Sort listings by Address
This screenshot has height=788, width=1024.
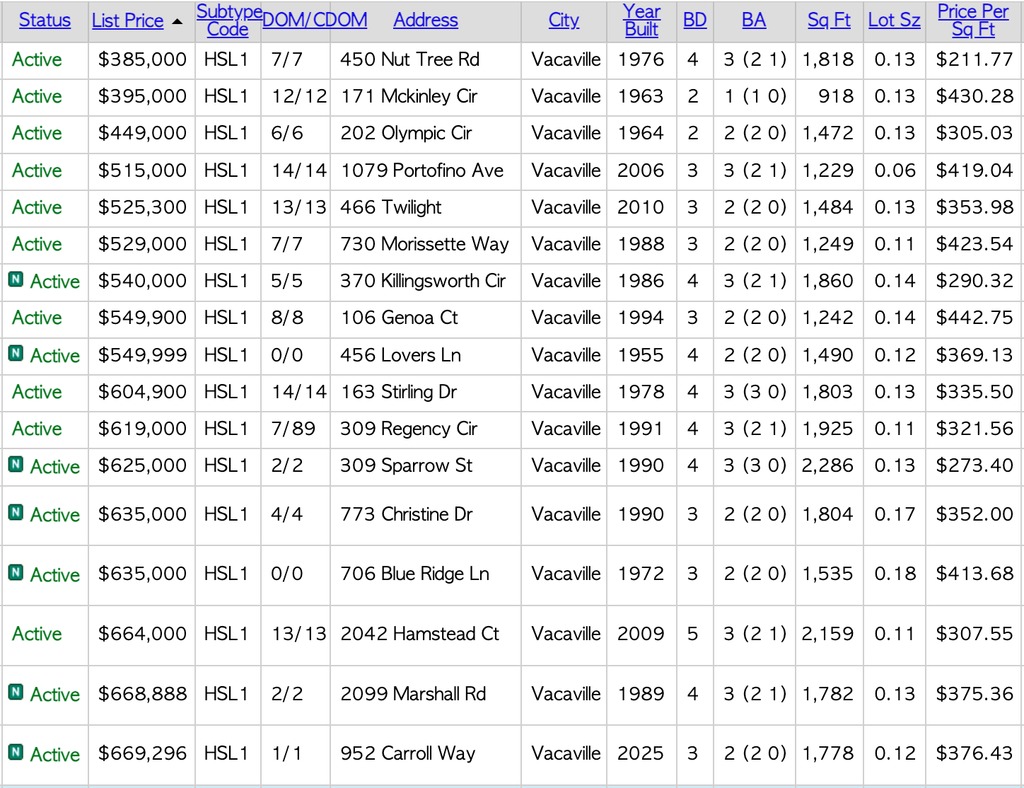425,20
